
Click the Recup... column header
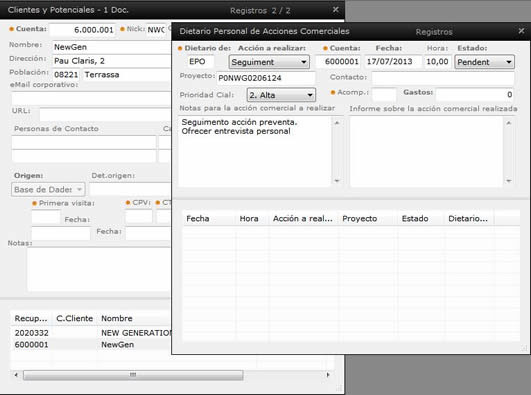tap(31, 318)
